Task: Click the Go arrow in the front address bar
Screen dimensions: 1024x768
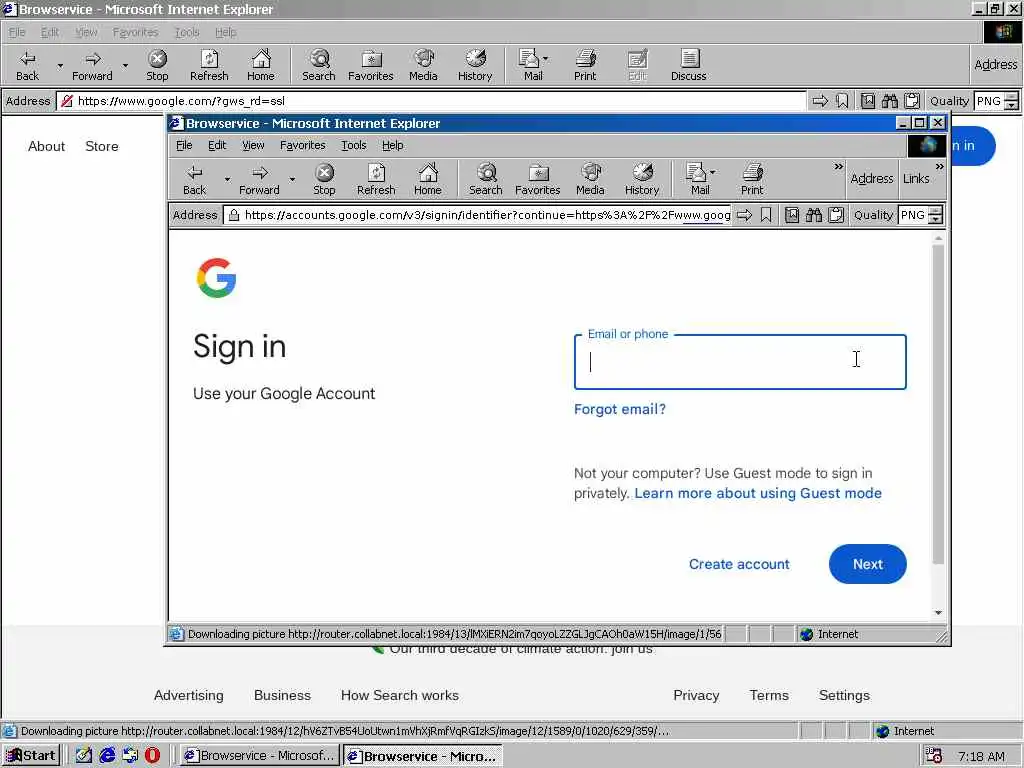Action: (x=744, y=215)
